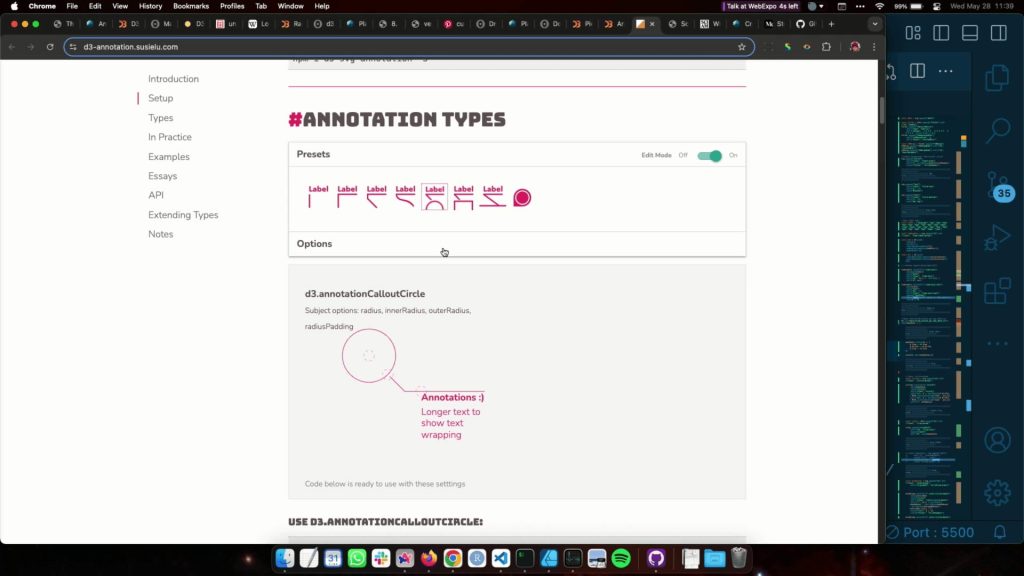The height and width of the screenshot is (576, 1024).
Task: Open VS Code Run and Debug icon
Action: [x=996, y=238]
